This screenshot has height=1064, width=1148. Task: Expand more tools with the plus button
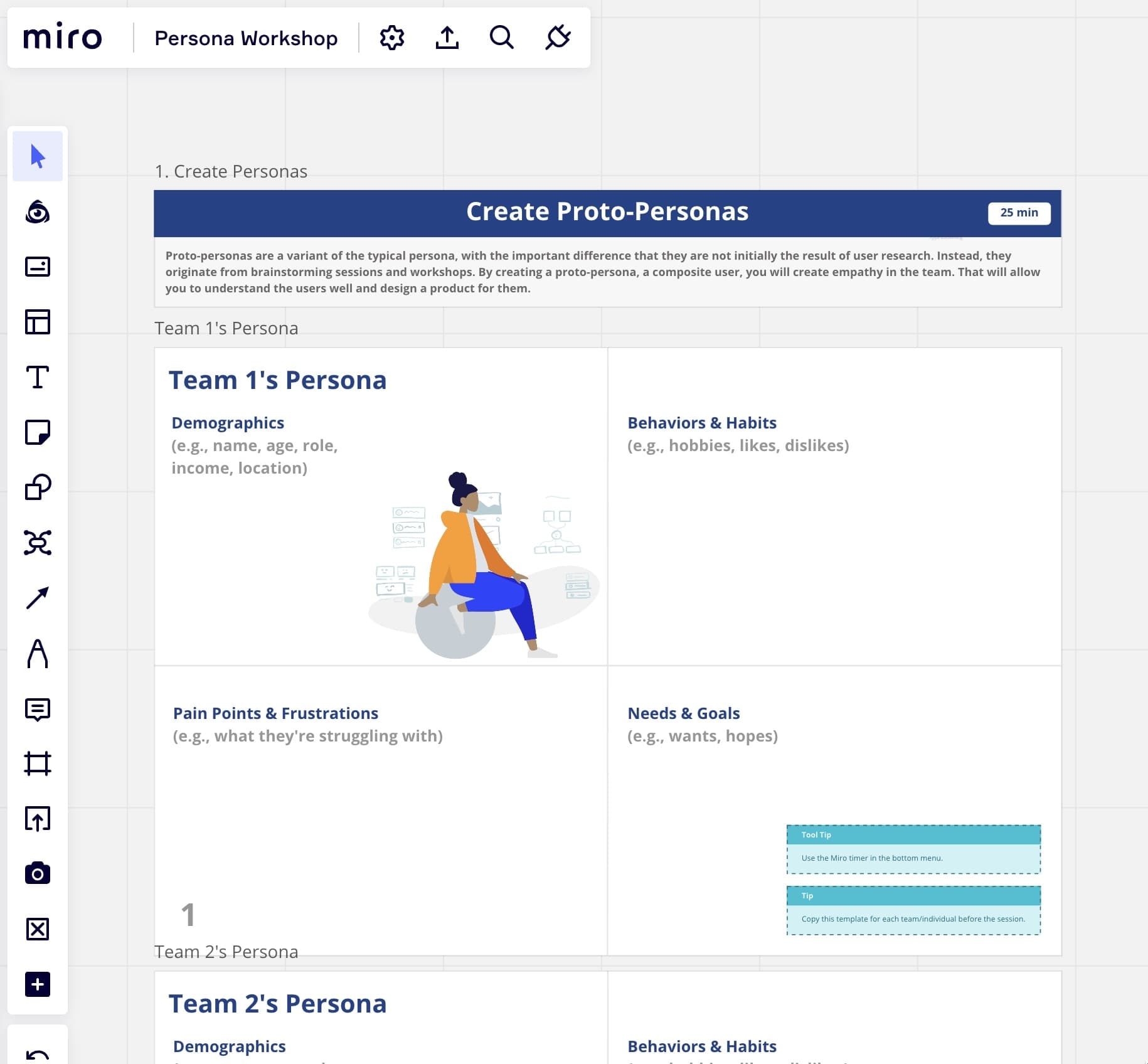pos(38,984)
